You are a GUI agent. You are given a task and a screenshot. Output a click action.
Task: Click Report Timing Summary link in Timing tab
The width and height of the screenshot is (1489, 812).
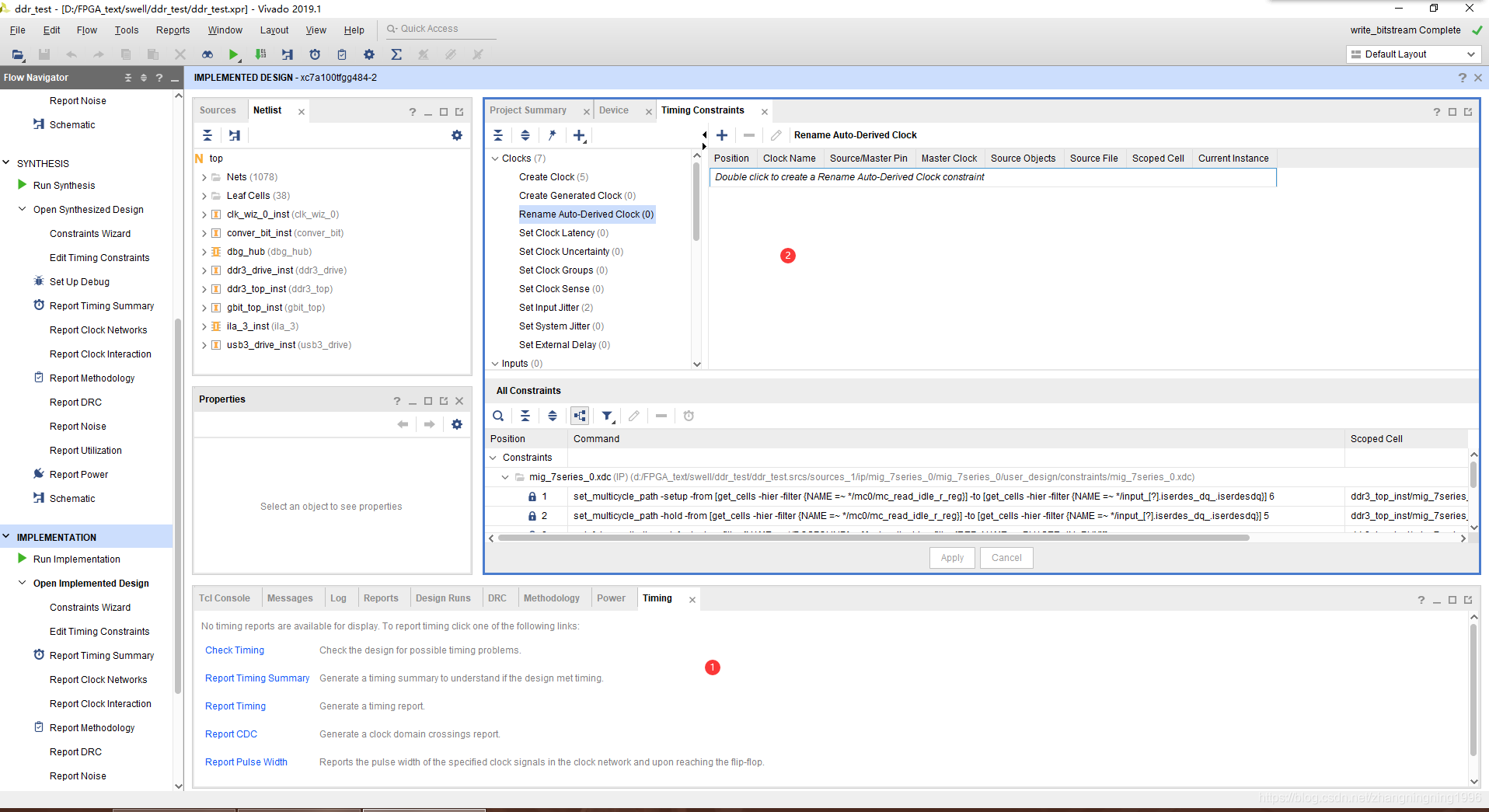(257, 678)
